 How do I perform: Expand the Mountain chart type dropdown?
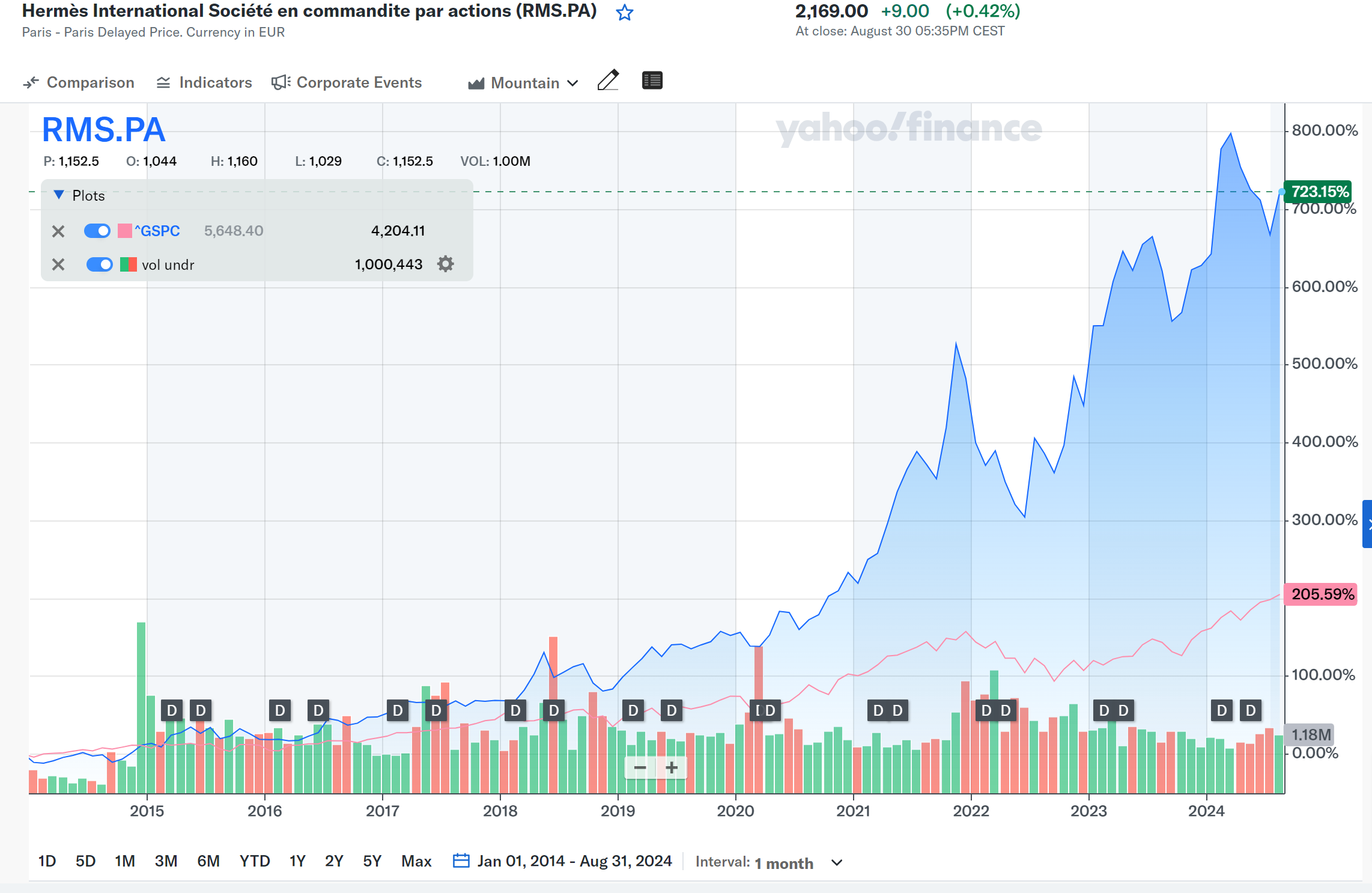point(523,83)
